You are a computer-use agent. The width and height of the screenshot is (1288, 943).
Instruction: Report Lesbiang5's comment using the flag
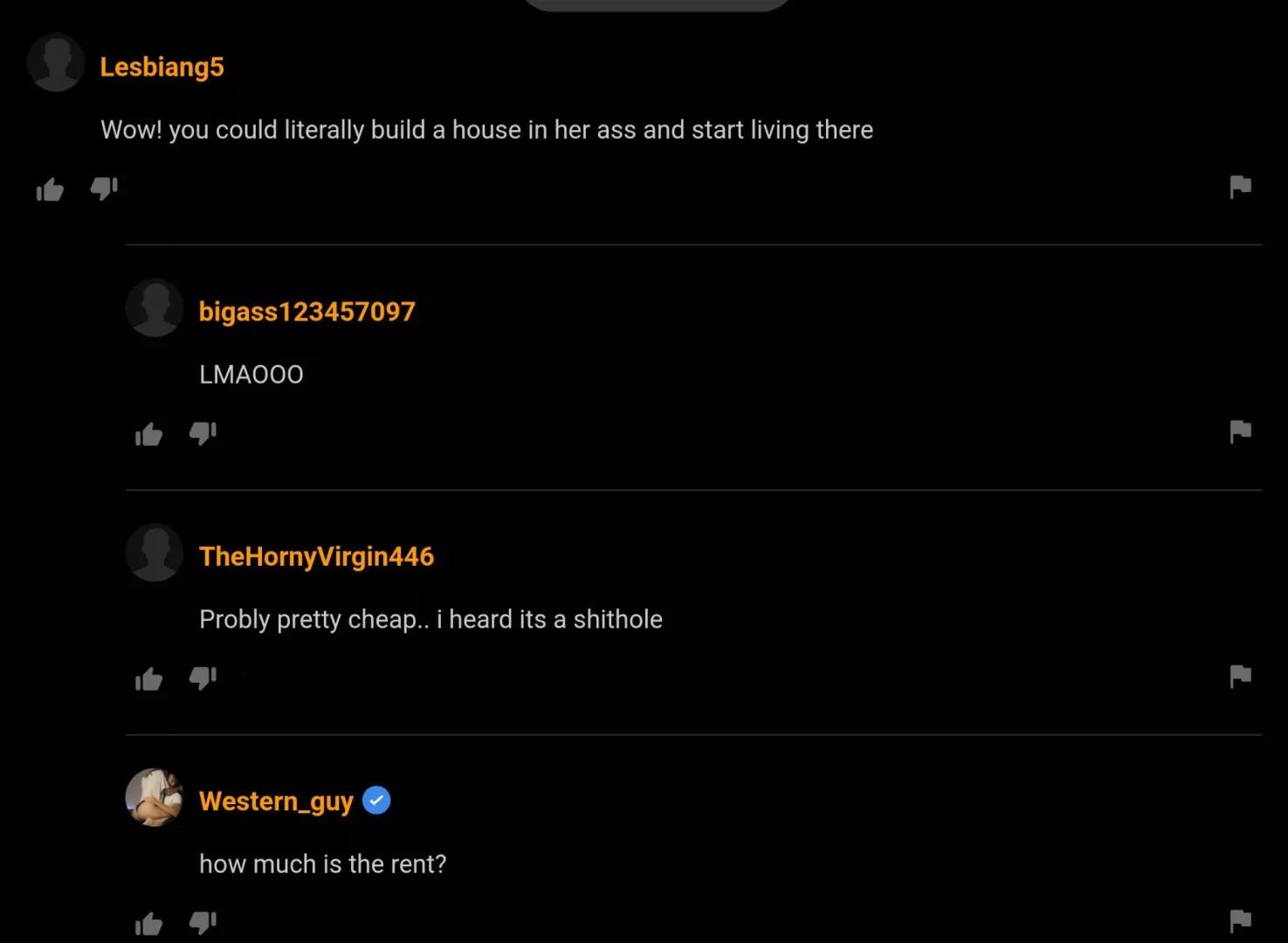pyautogui.click(x=1241, y=186)
